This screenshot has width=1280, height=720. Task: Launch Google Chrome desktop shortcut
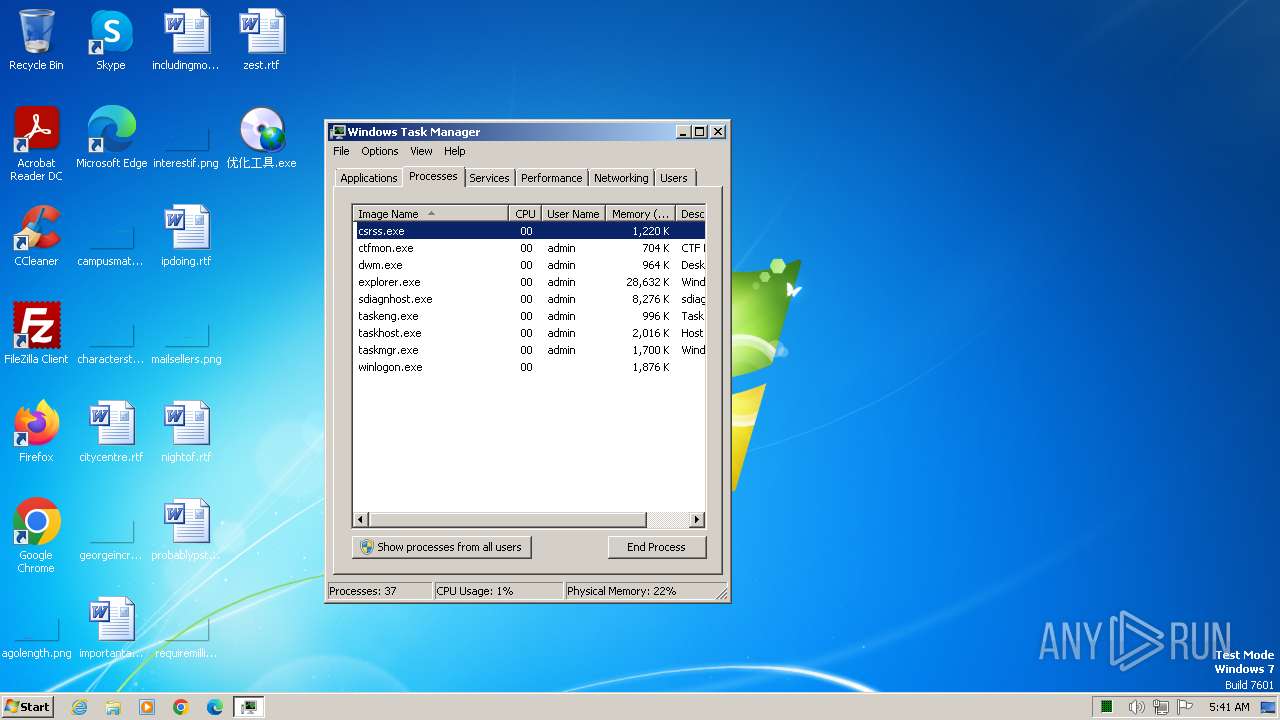[x=36, y=537]
